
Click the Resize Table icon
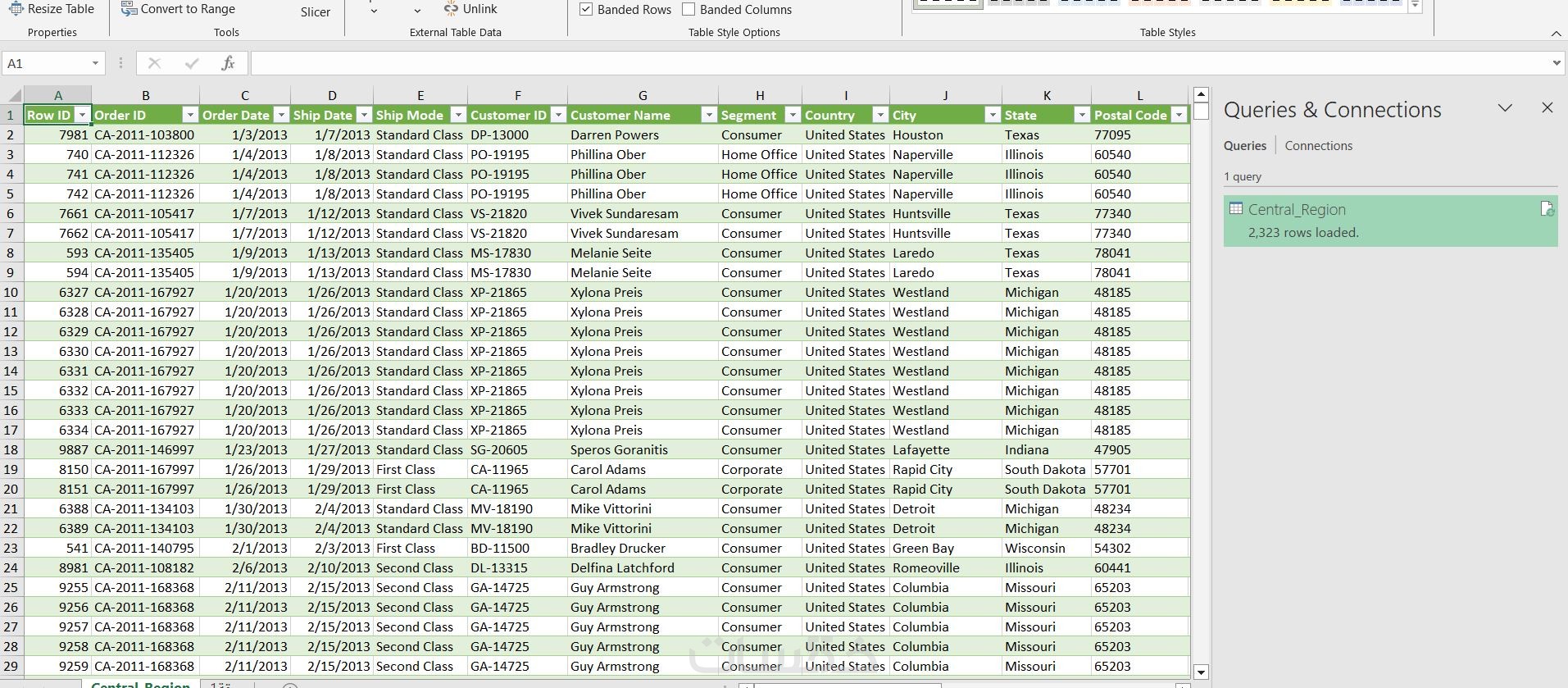(x=16, y=8)
